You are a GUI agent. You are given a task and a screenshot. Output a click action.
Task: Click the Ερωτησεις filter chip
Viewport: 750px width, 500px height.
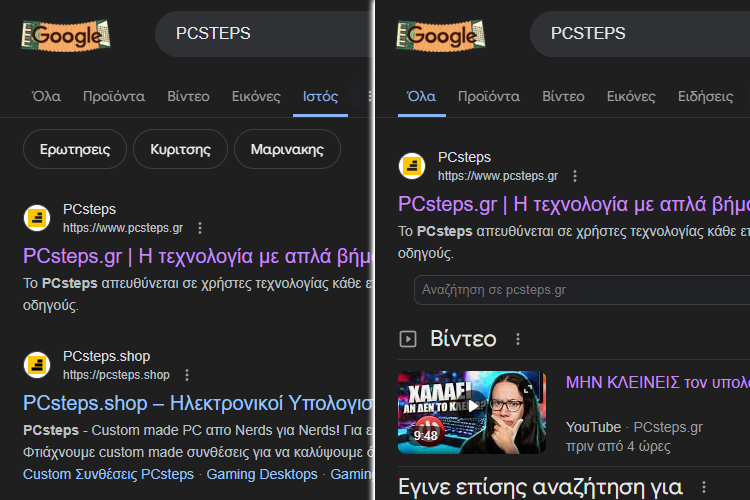[x=75, y=149]
